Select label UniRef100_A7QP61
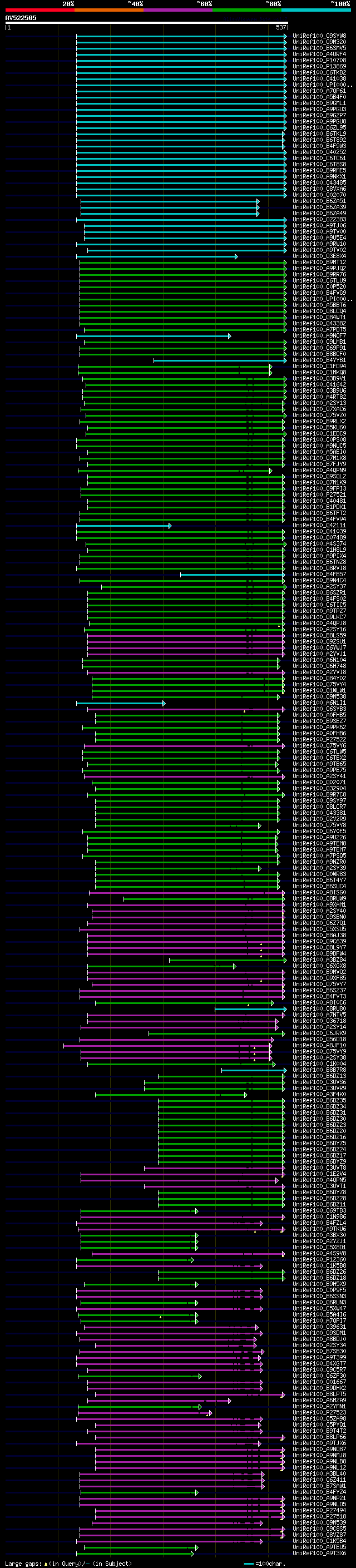Viewport: 356px width, 1568px height. point(319,91)
